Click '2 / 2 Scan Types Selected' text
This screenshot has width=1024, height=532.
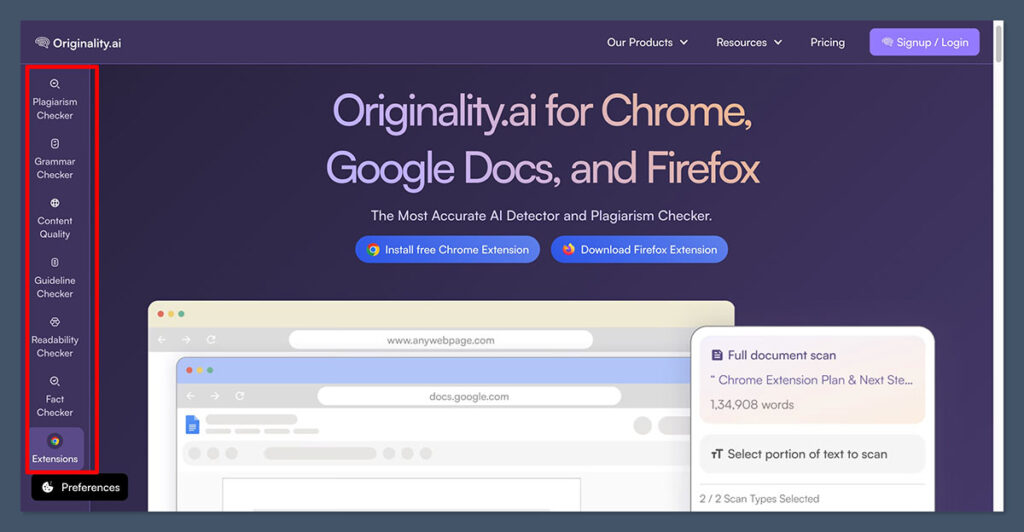click(x=759, y=499)
